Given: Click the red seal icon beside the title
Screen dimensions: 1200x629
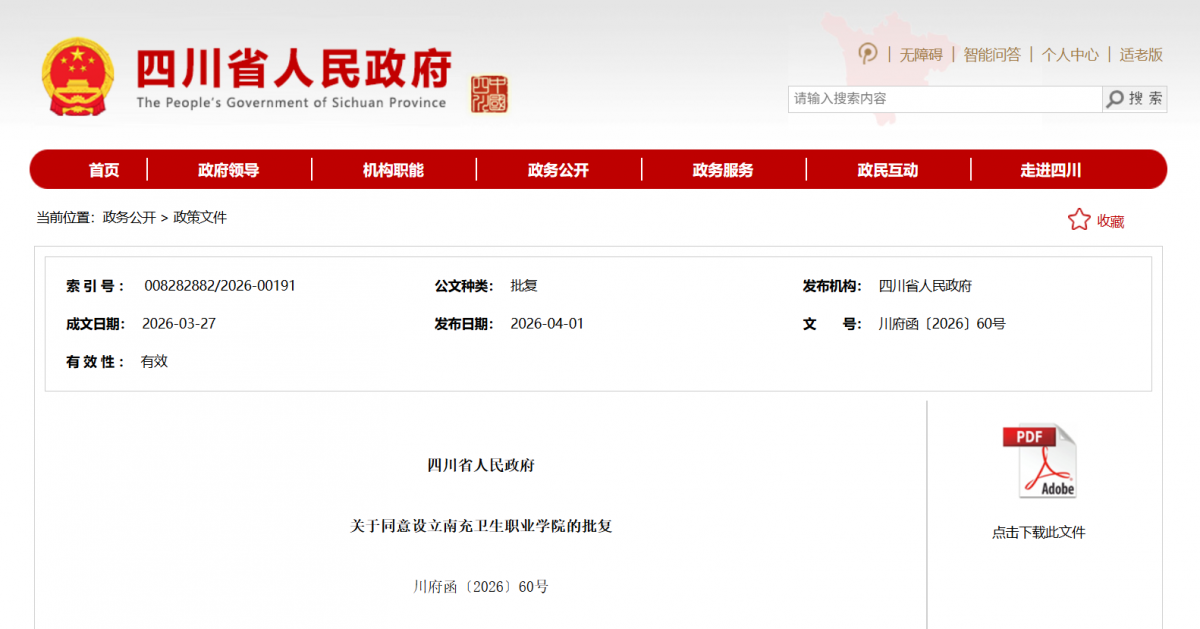Looking at the screenshot, I should click(489, 94).
